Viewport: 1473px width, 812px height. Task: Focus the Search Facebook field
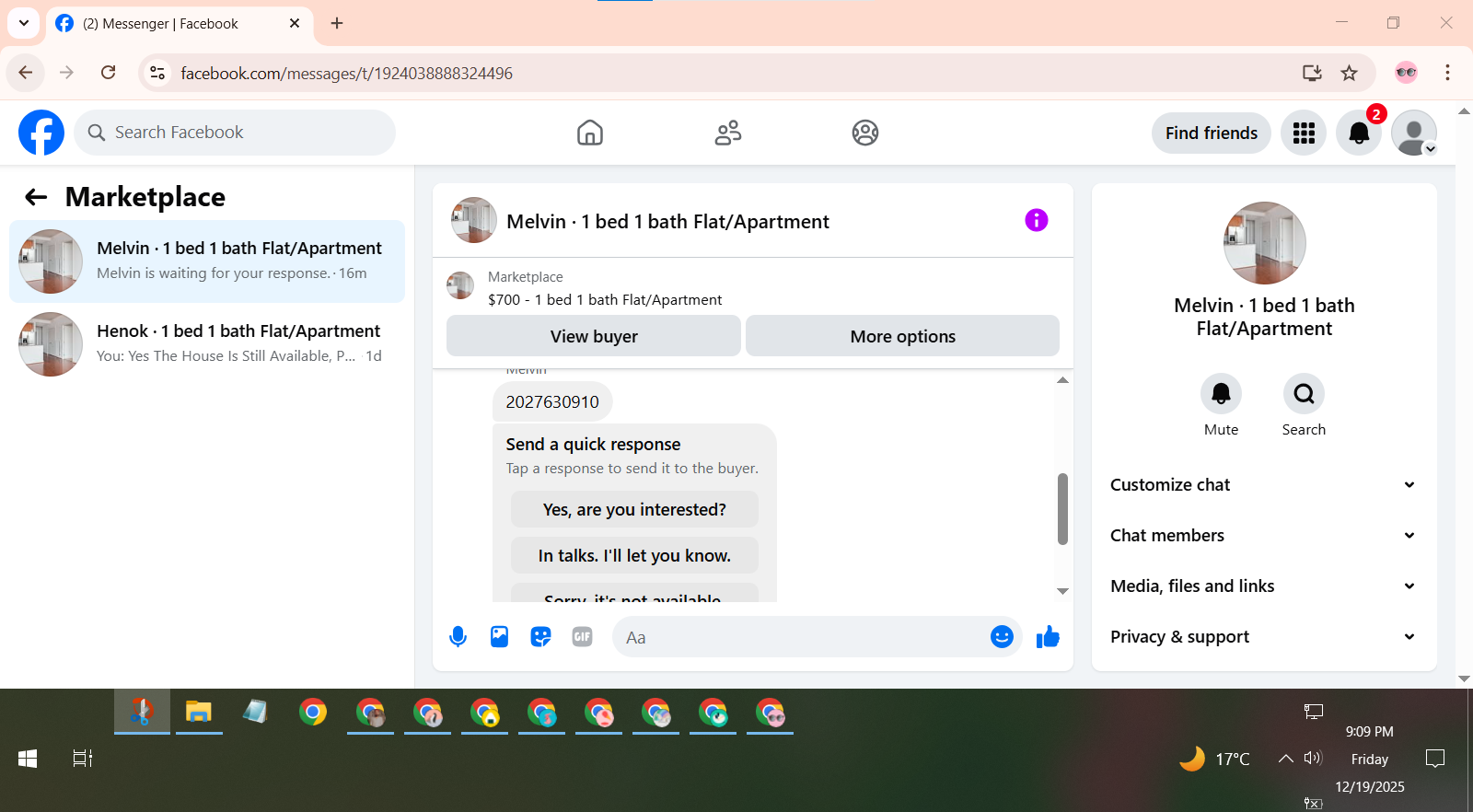(235, 133)
